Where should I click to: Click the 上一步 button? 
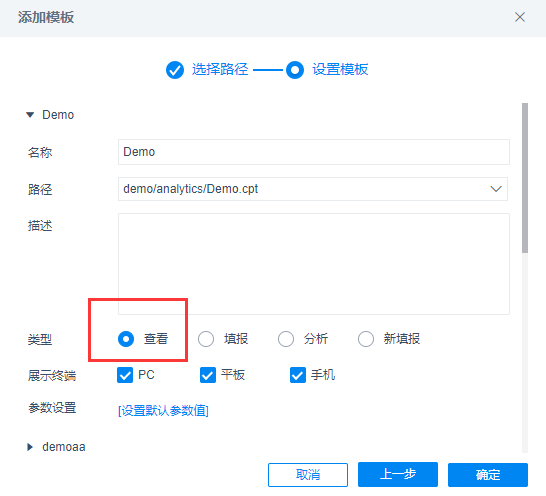(398, 474)
